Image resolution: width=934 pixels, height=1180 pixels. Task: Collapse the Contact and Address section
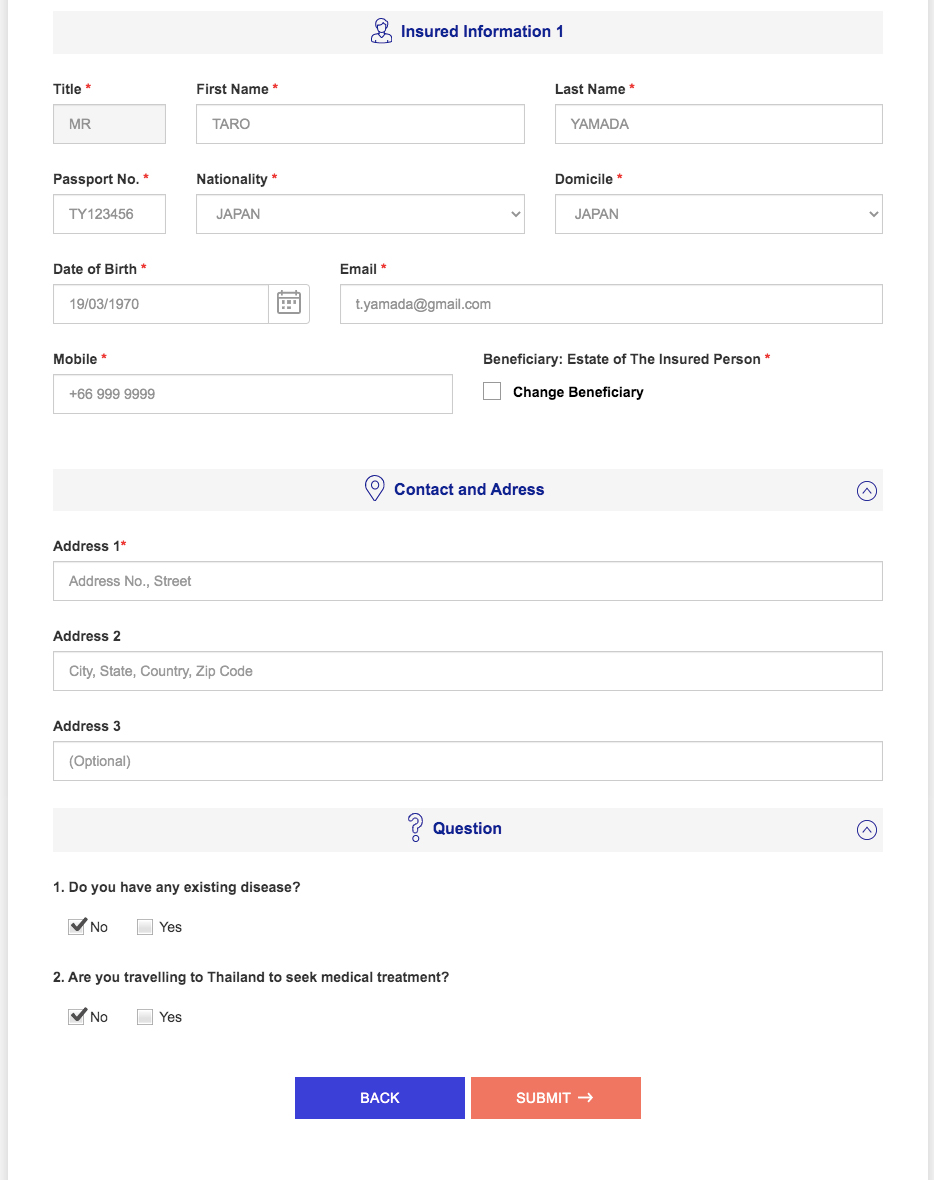click(x=867, y=491)
